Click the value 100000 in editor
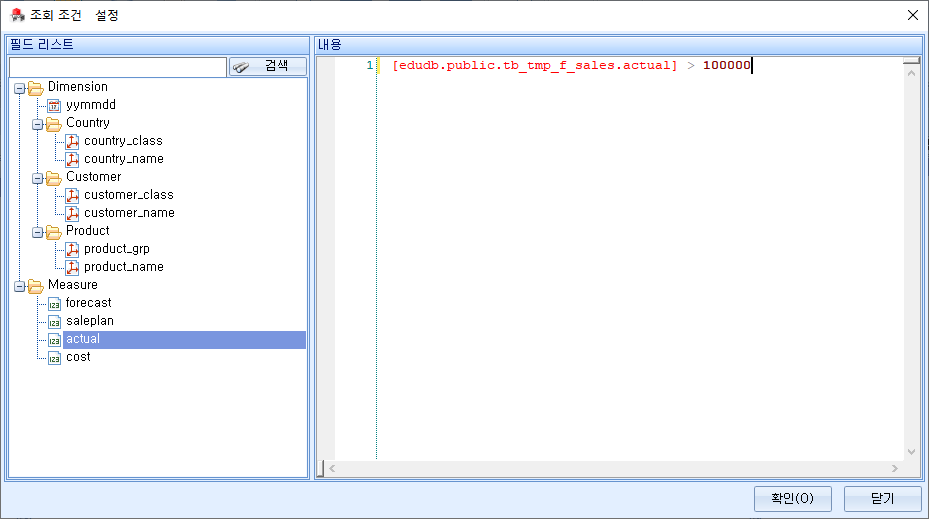Screen dimensions: 929x519 726,65
